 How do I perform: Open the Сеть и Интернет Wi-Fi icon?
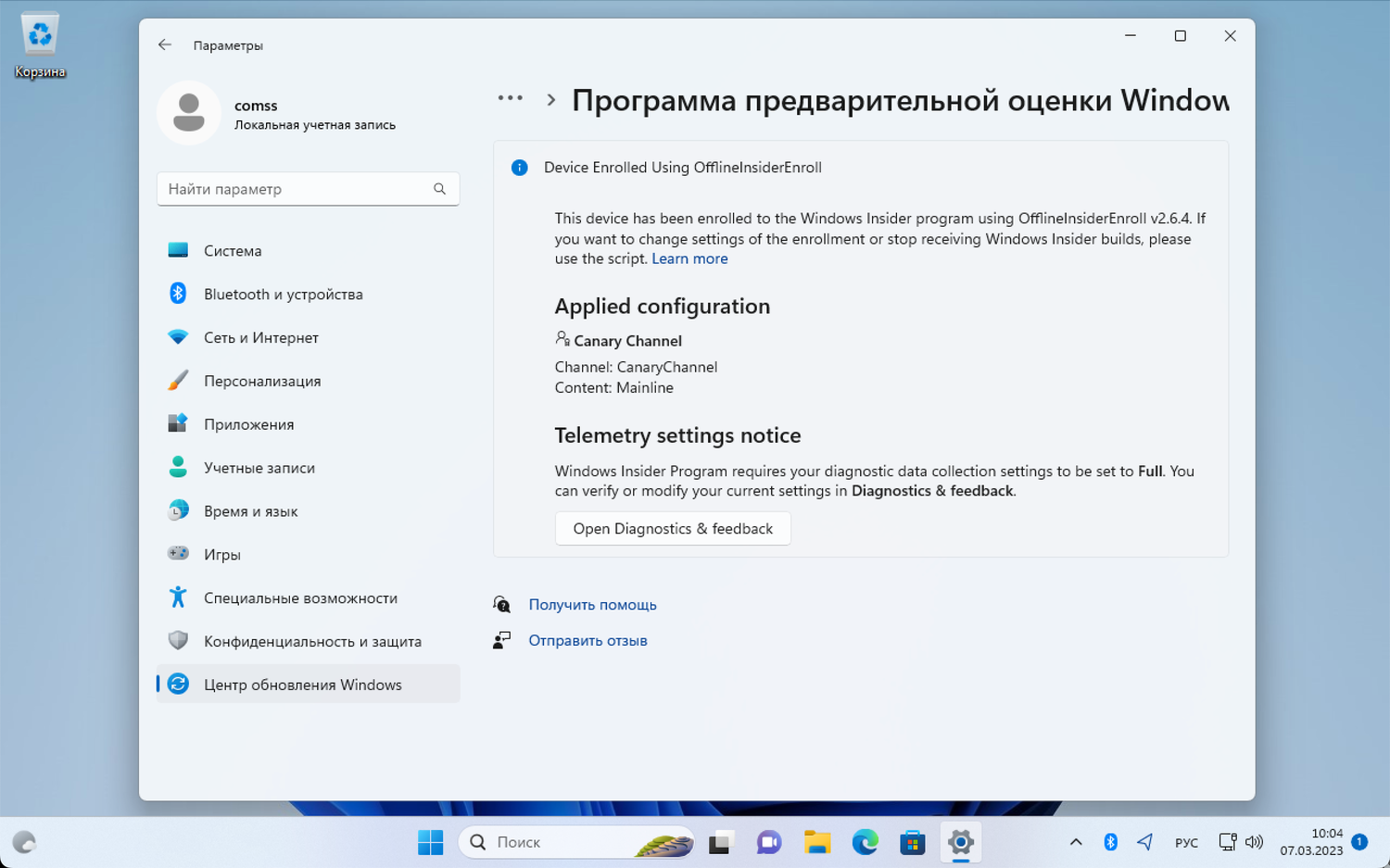(178, 337)
